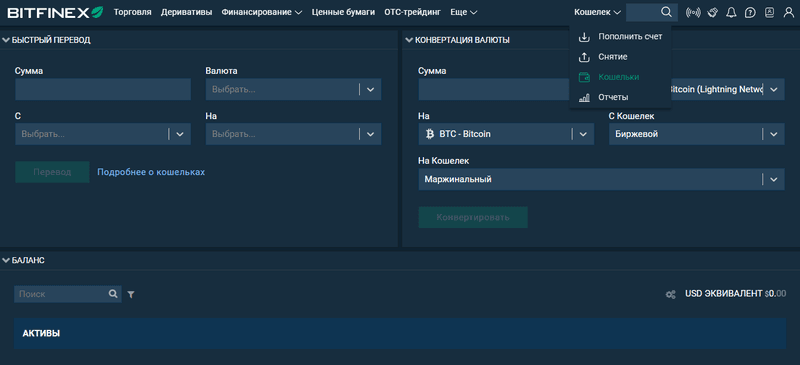Screen dimensions: 800x365
Task: Open the С dropdown in quick transfer
Action: pyautogui.click(x=103, y=134)
